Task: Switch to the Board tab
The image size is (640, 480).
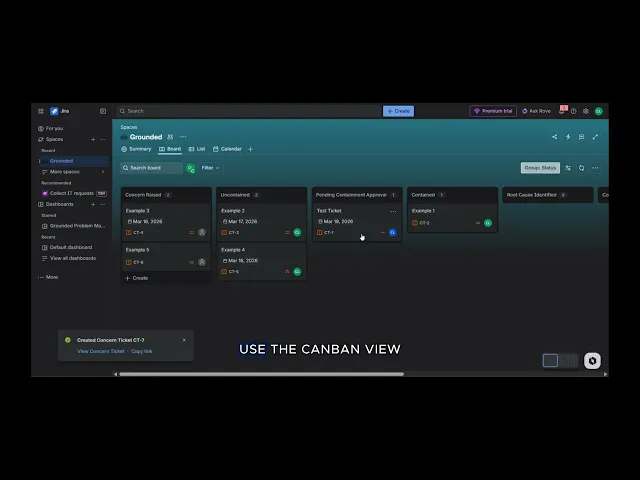Action: tap(170, 149)
